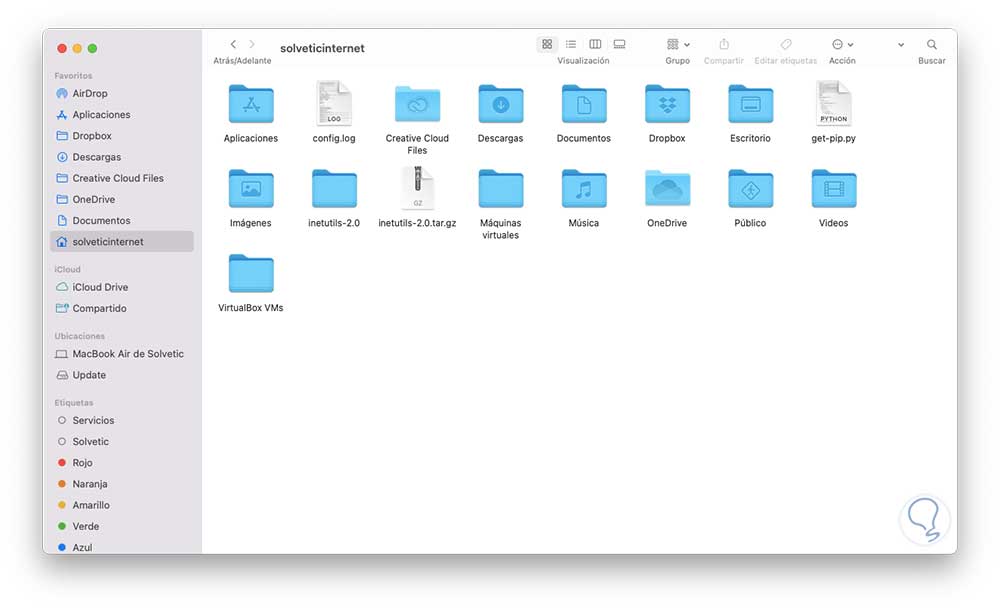
Task: Go forward with the right chevron
Action: click(x=252, y=44)
